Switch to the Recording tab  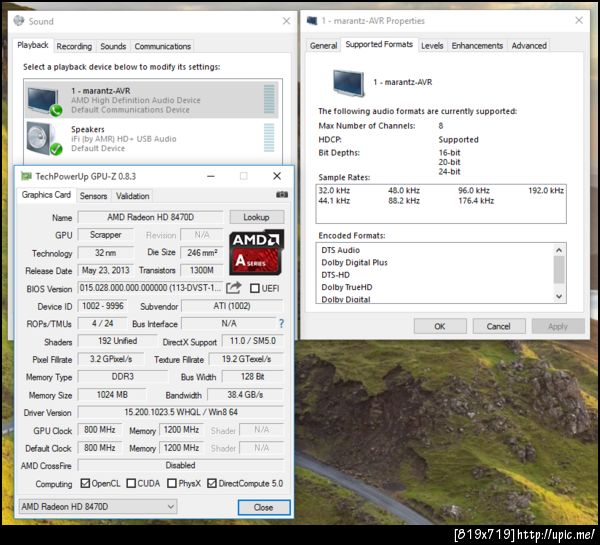click(74, 46)
